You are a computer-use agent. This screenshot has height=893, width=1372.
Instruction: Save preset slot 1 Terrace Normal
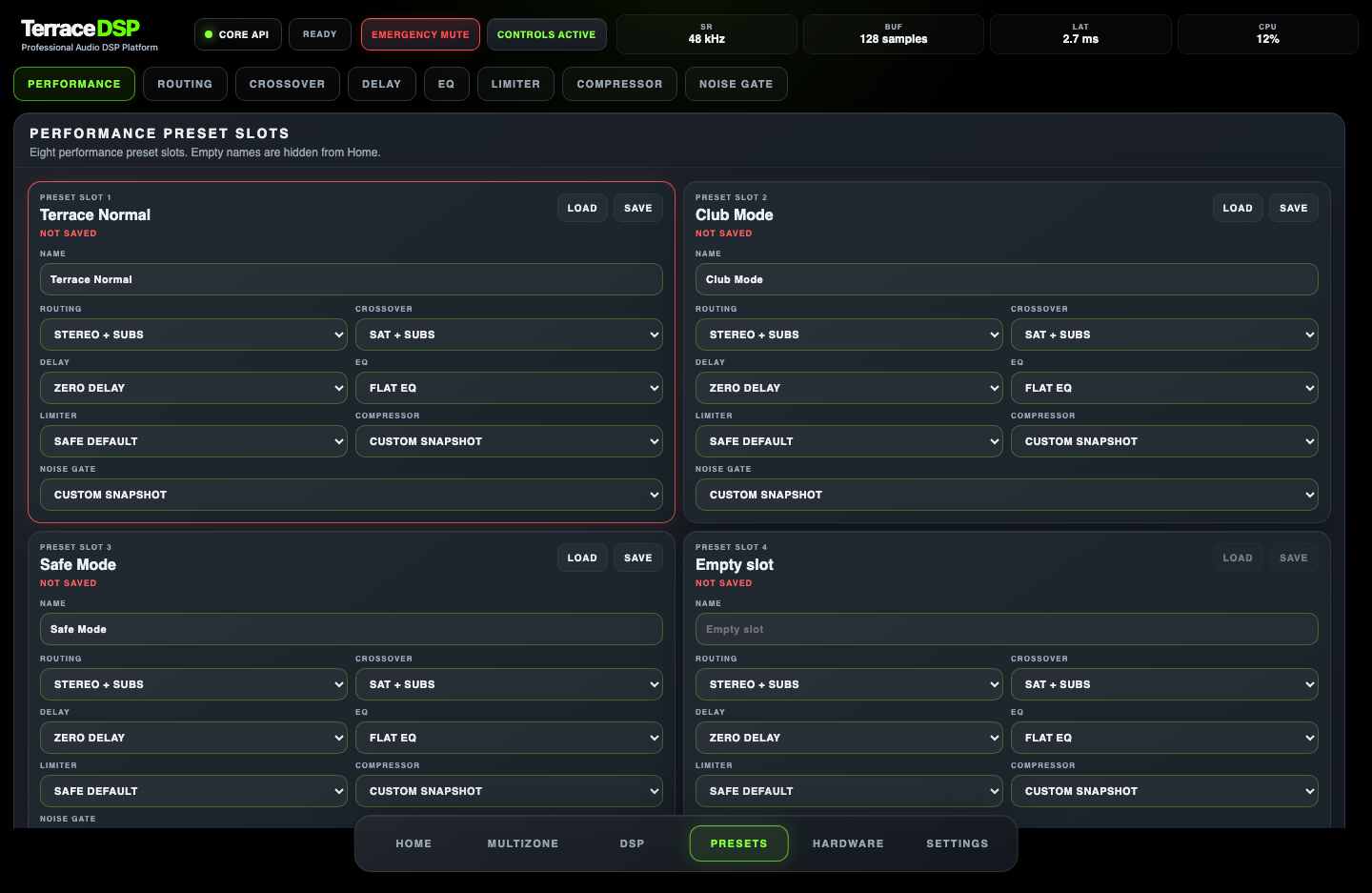[x=638, y=208]
